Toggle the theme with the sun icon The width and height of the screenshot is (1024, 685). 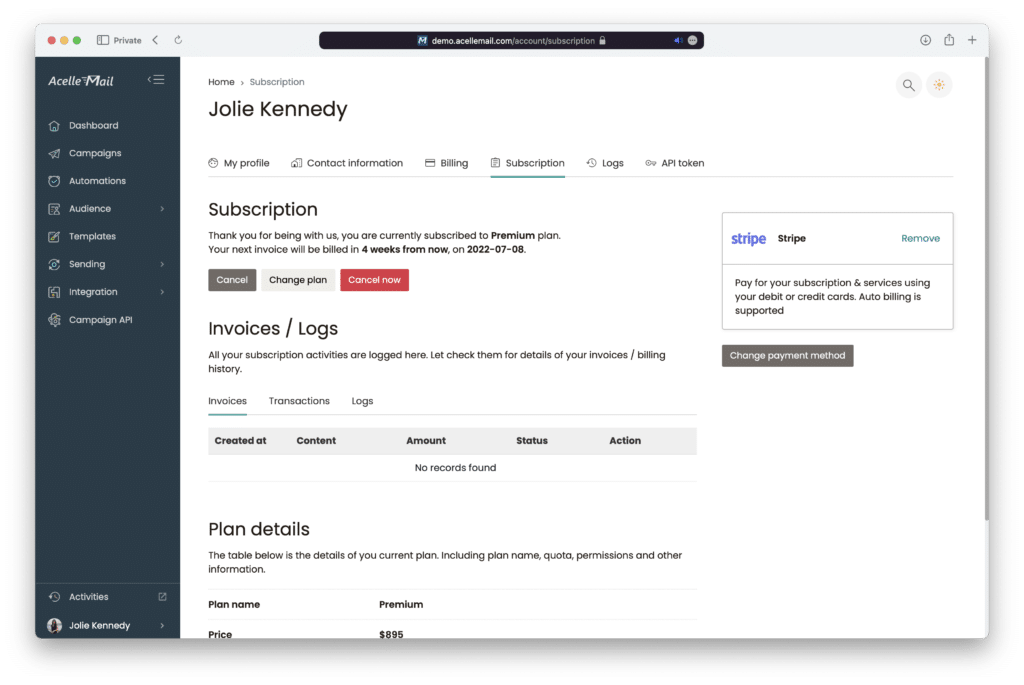coord(939,85)
